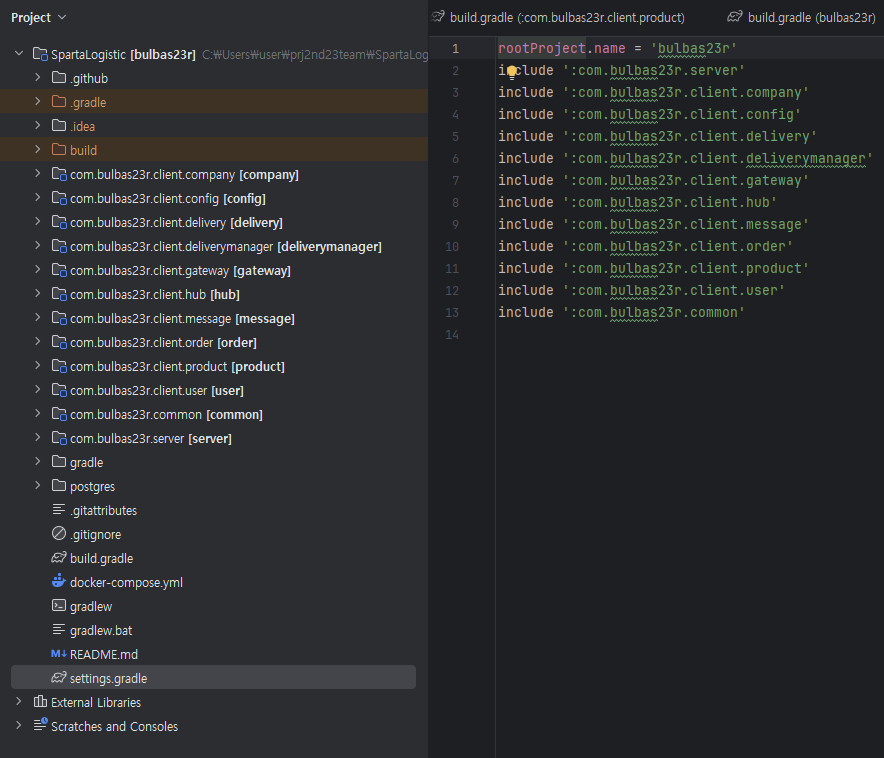This screenshot has width=884, height=758.
Task: Select docker-compose.yml file in tree
Action: point(126,582)
